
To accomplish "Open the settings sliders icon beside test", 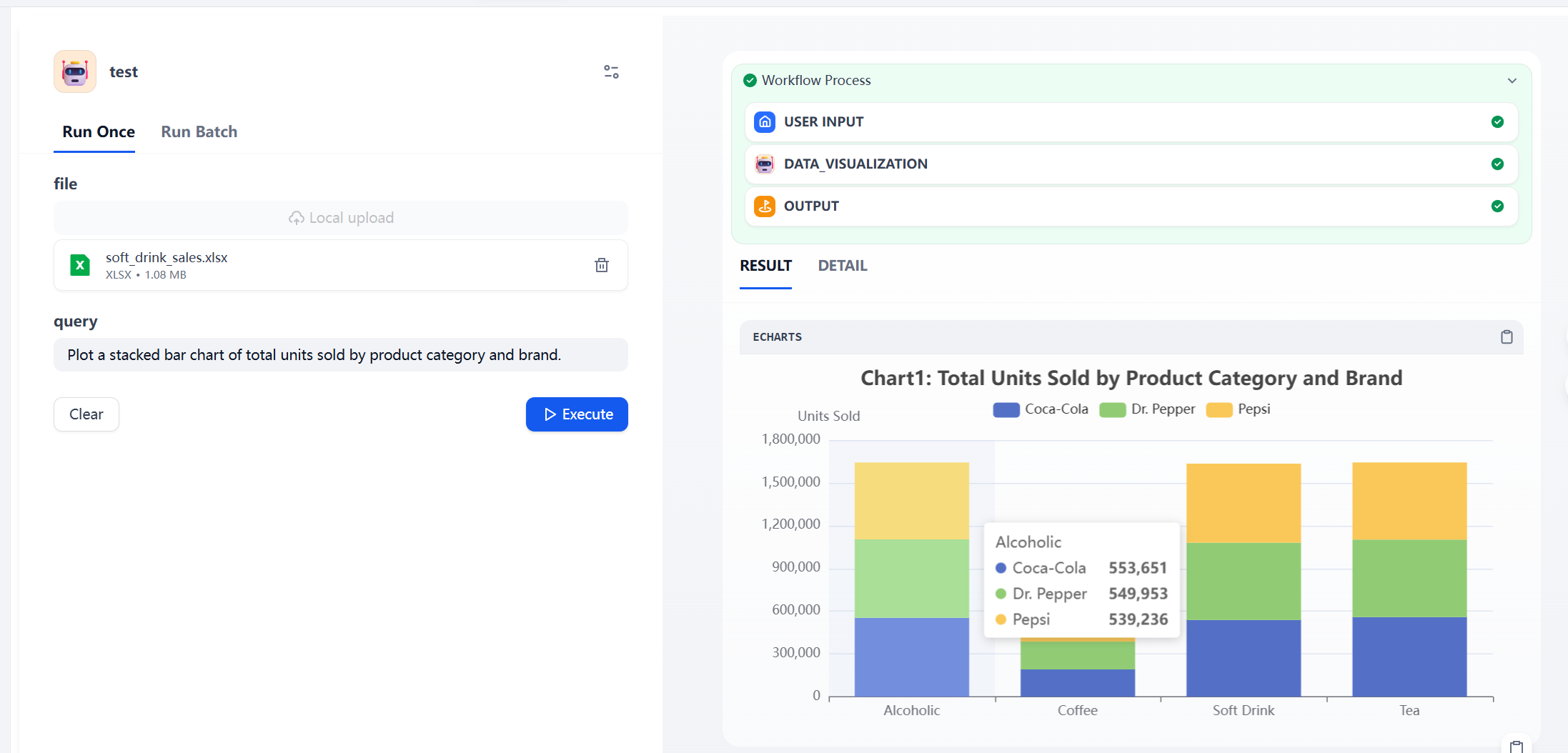I will pyautogui.click(x=611, y=71).
